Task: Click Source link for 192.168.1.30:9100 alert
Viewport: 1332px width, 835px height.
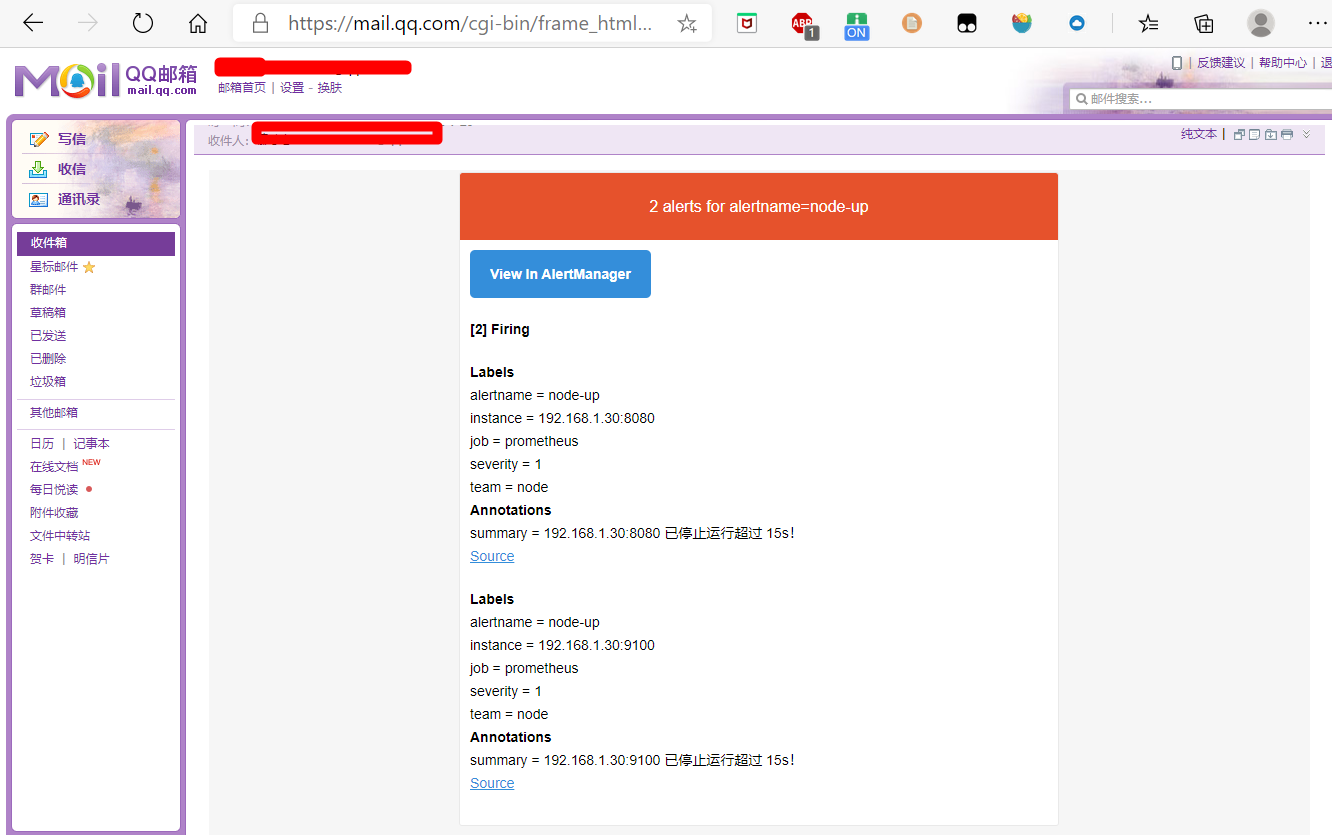Action: click(492, 783)
